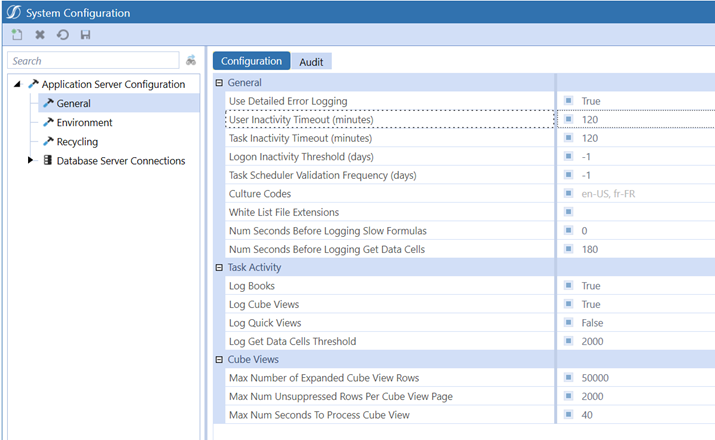Click in the Search input field

(x=93, y=61)
